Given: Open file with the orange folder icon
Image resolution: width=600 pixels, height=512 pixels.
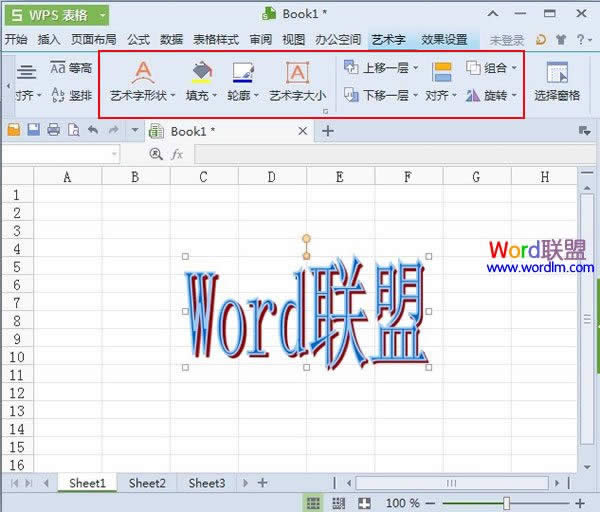Looking at the screenshot, I should pyautogui.click(x=14, y=130).
